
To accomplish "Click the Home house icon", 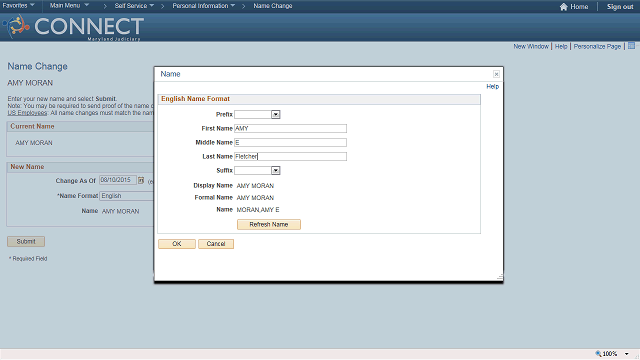I will [563, 7].
